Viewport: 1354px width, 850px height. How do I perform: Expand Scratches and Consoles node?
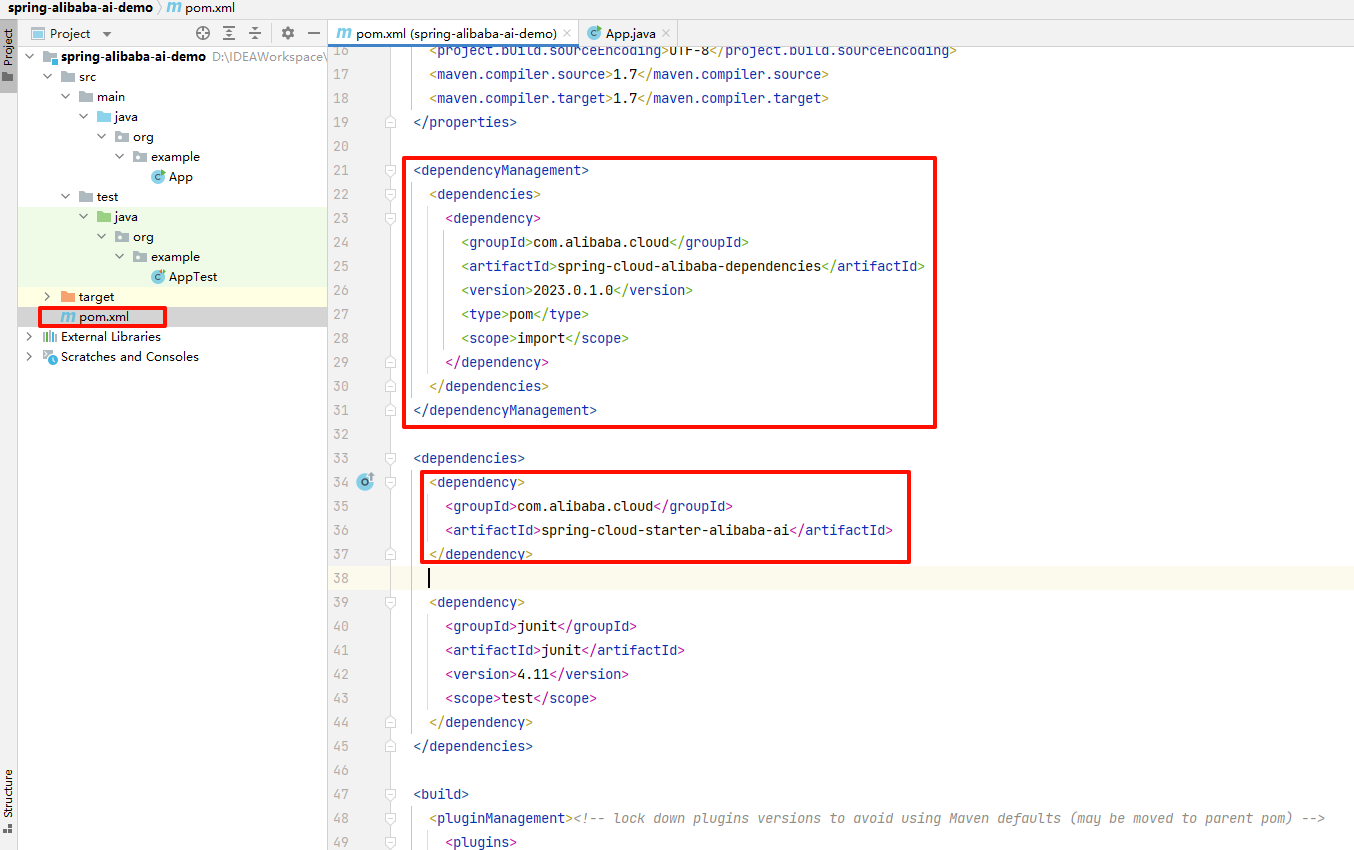(x=30, y=357)
